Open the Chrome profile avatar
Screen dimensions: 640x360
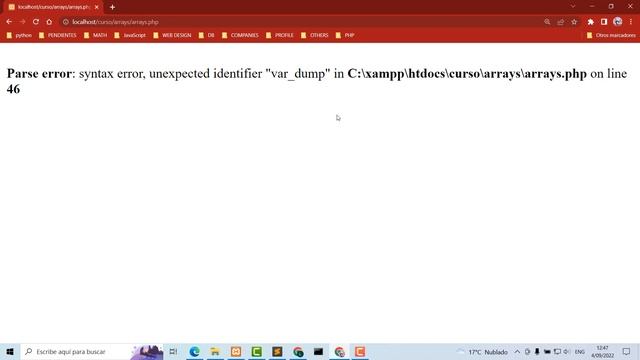tap(618, 22)
